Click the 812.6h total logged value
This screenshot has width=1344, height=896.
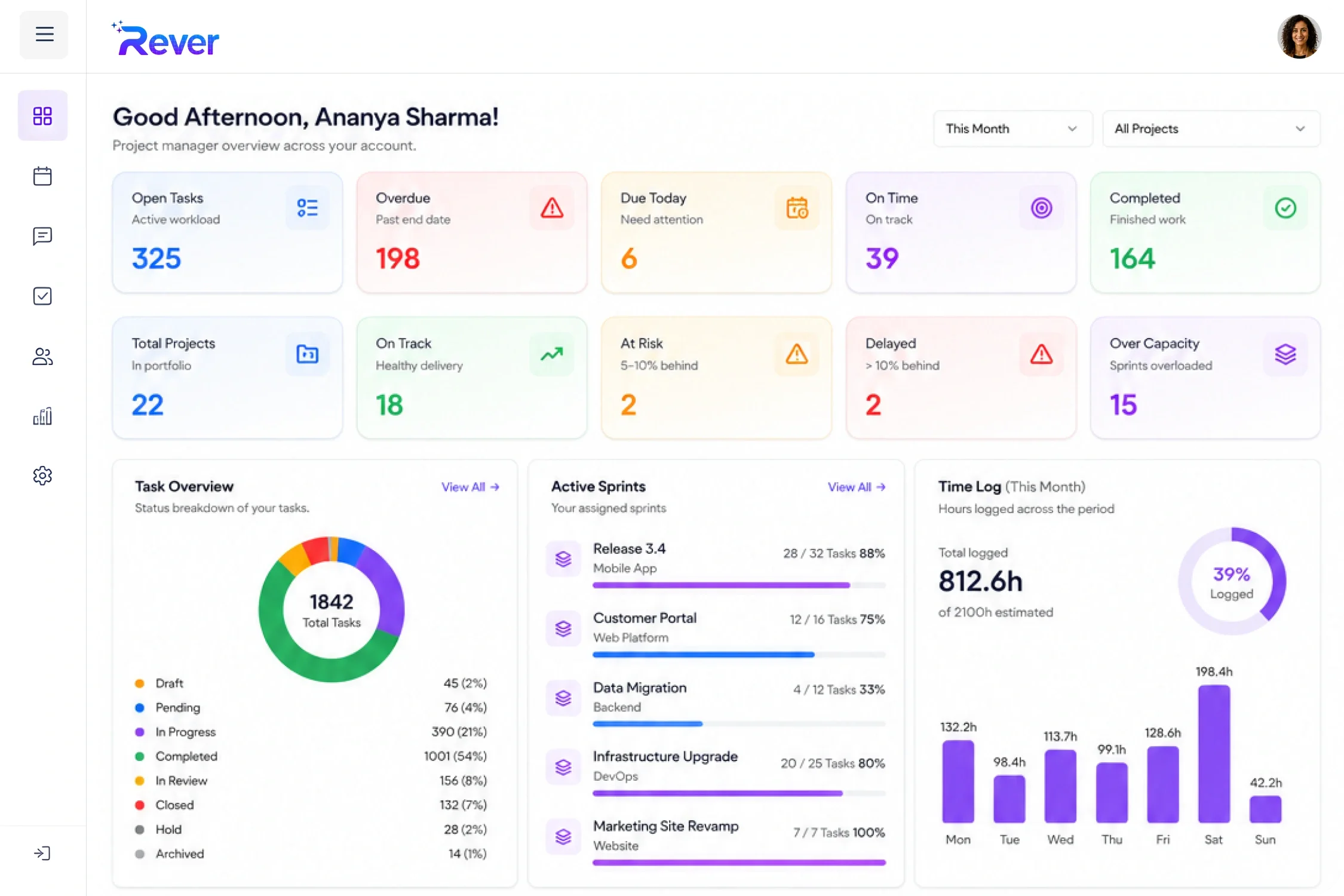(980, 581)
